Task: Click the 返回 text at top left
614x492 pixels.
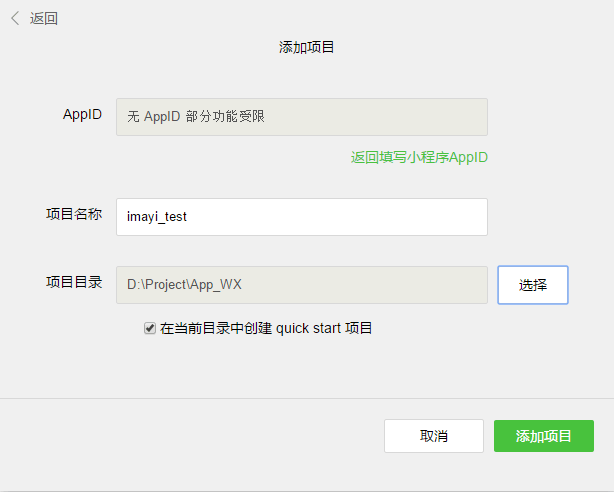Action: tap(44, 18)
